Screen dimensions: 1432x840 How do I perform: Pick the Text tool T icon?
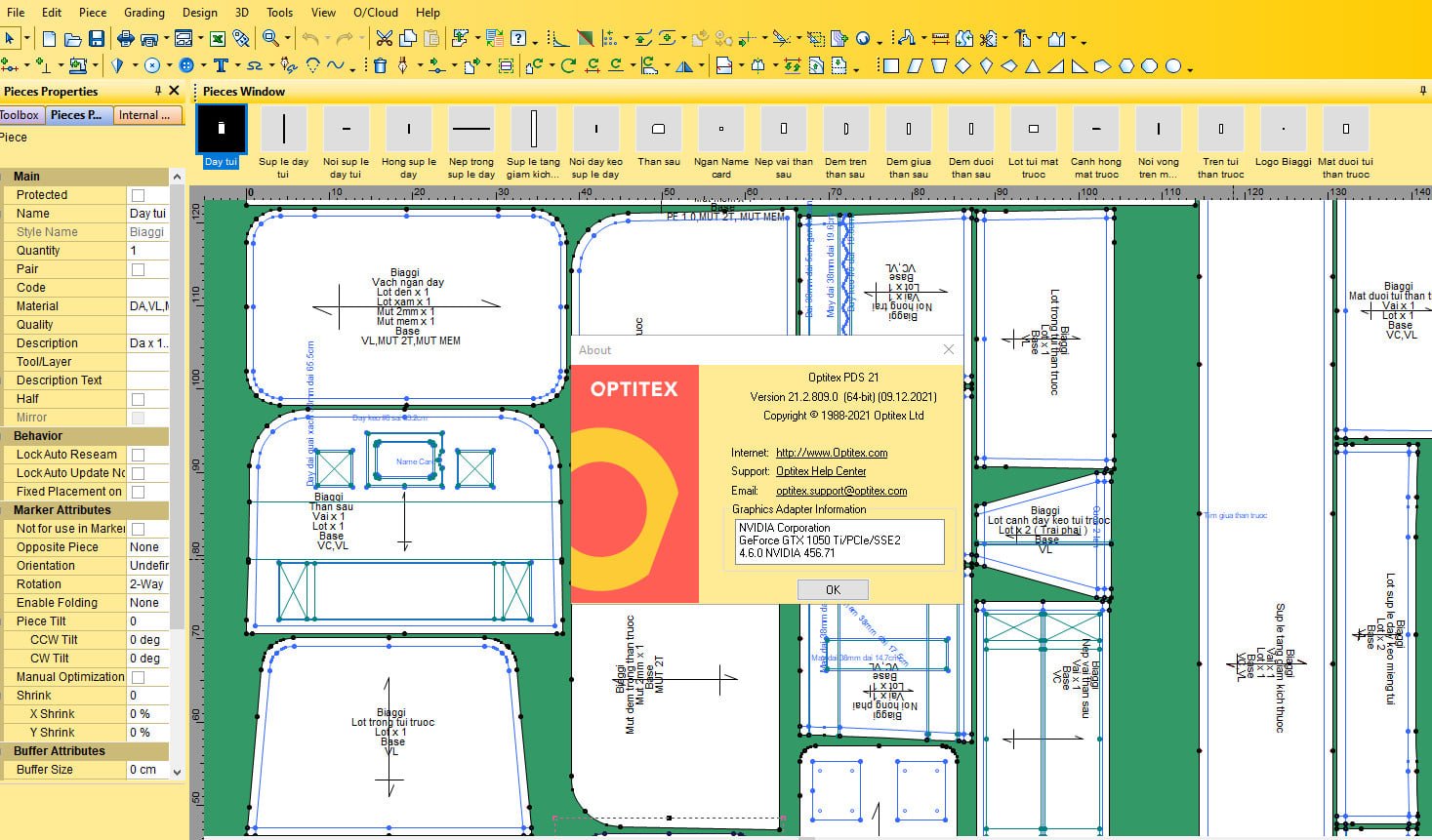pos(221,66)
